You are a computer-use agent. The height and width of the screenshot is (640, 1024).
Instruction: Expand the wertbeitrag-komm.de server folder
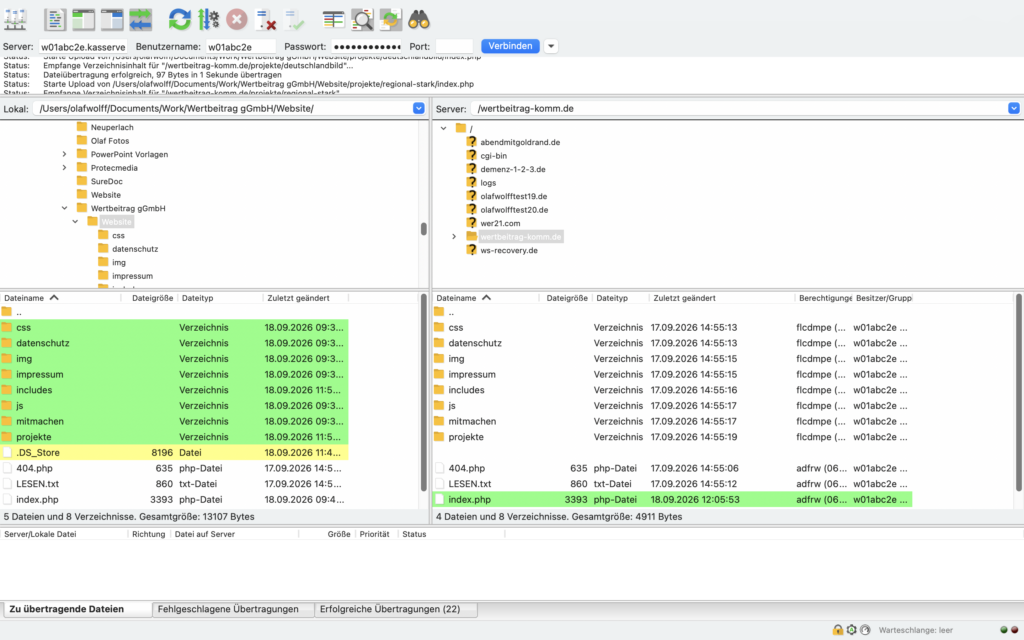point(454,236)
